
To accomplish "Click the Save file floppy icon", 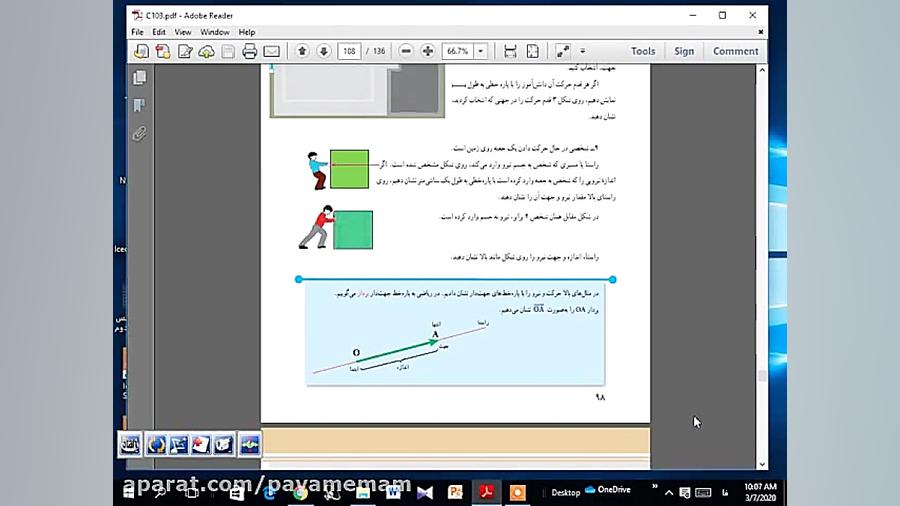I will 228,51.
